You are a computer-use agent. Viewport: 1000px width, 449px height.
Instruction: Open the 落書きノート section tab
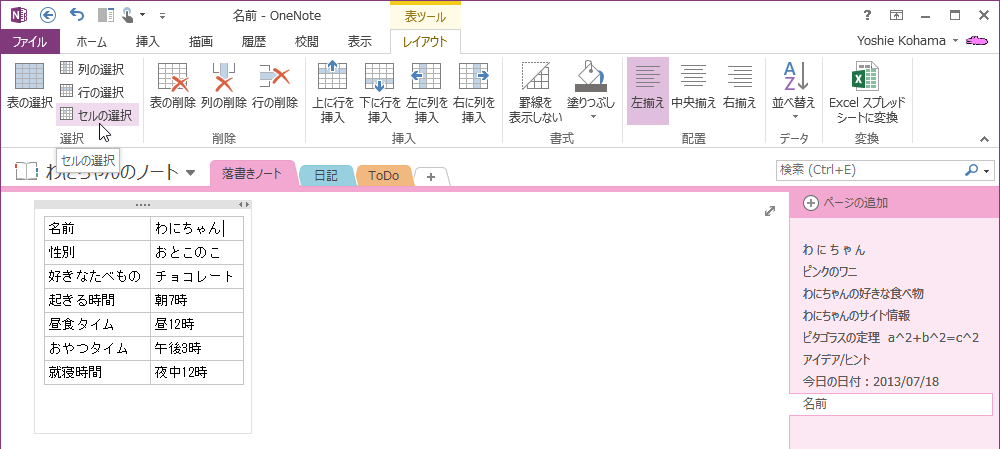pyautogui.click(x=252, y=173)
